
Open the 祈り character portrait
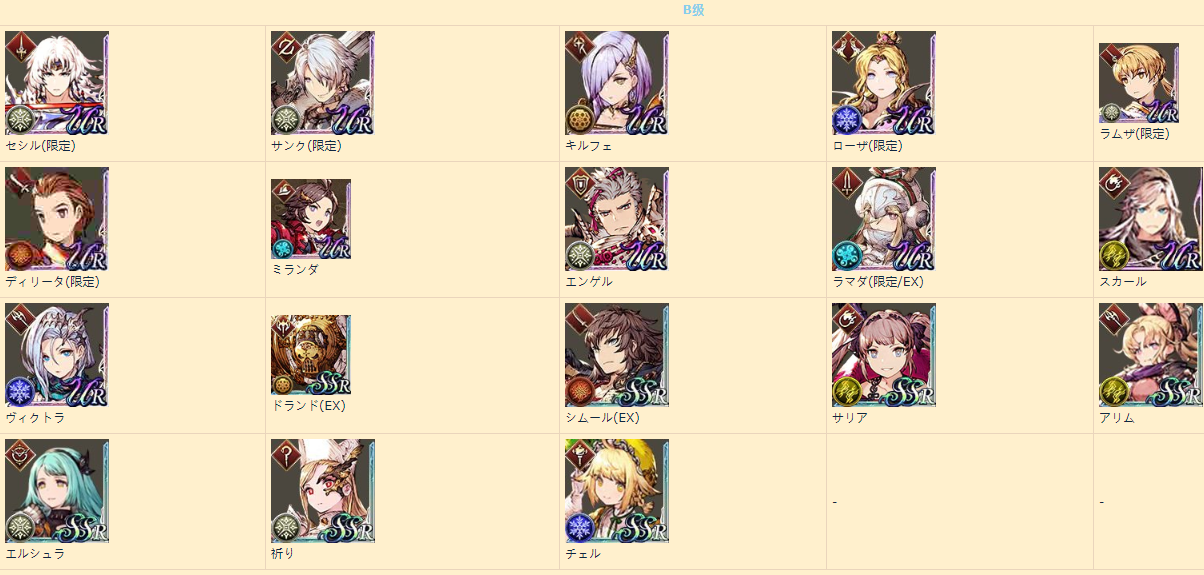[x=323, y=491]
